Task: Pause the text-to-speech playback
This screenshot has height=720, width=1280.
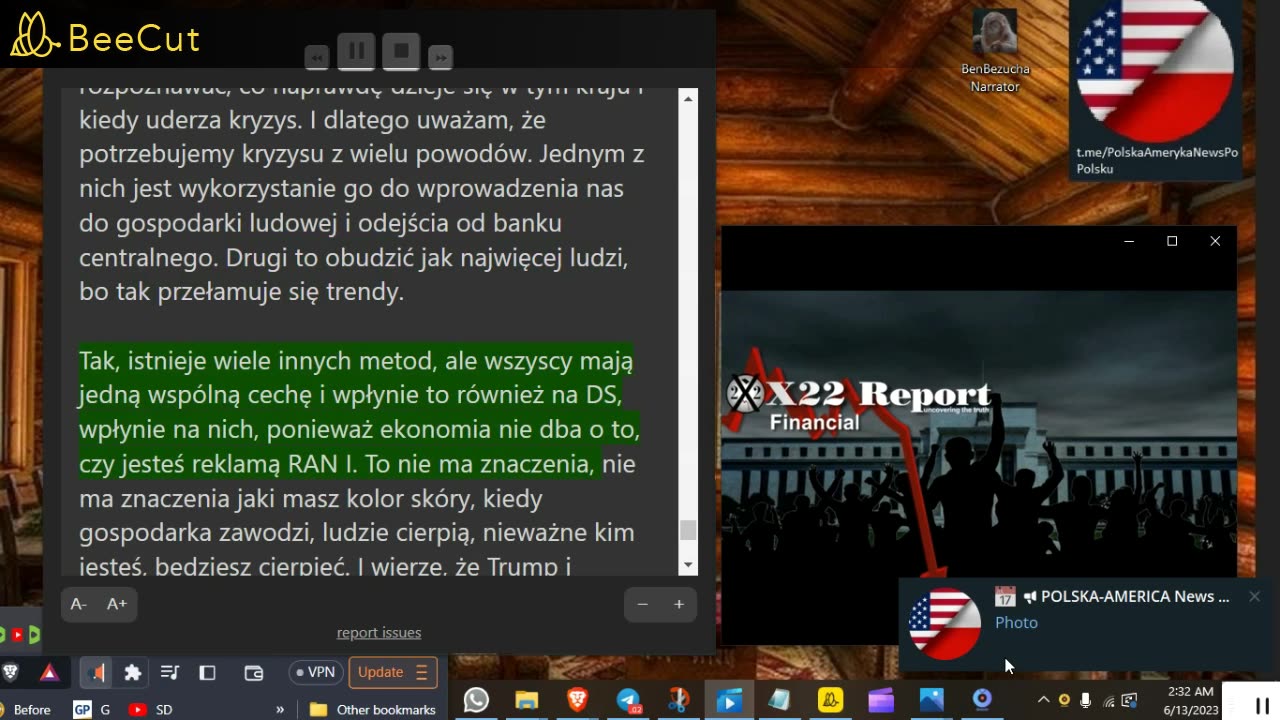Action: click(356, 51)
